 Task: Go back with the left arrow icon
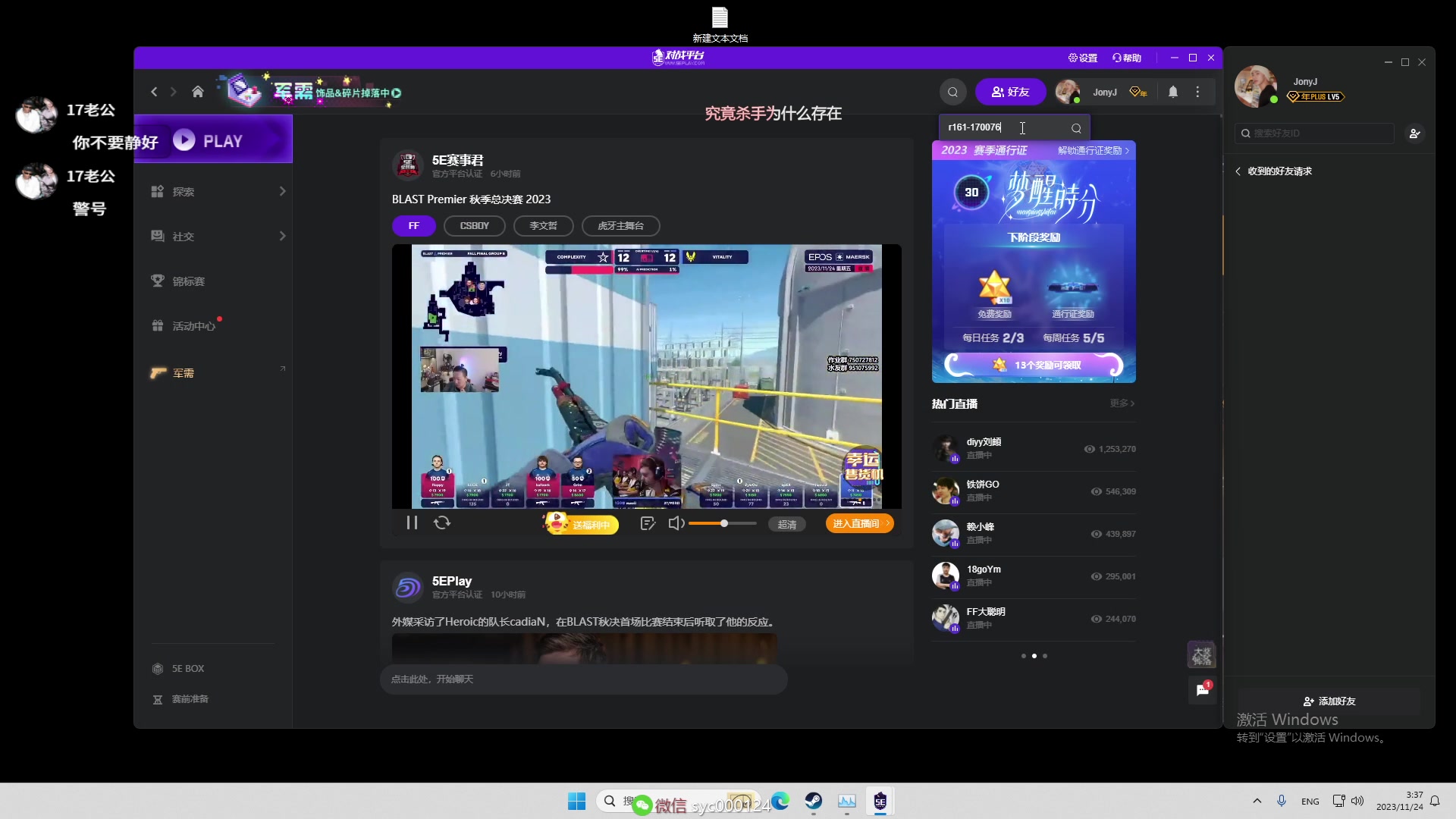point(154,92)
